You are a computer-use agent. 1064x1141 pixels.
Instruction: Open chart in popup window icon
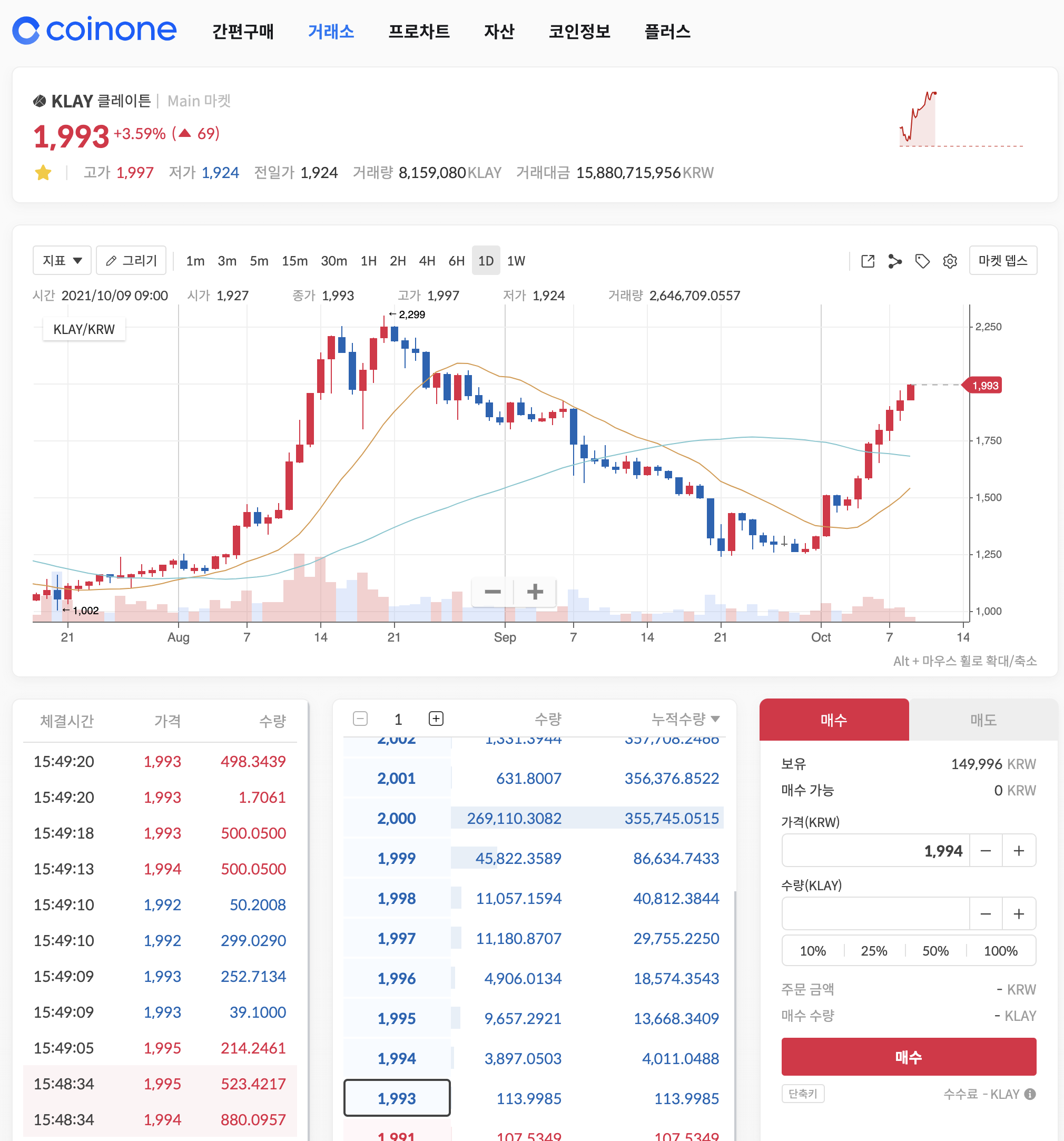(868, 261)
